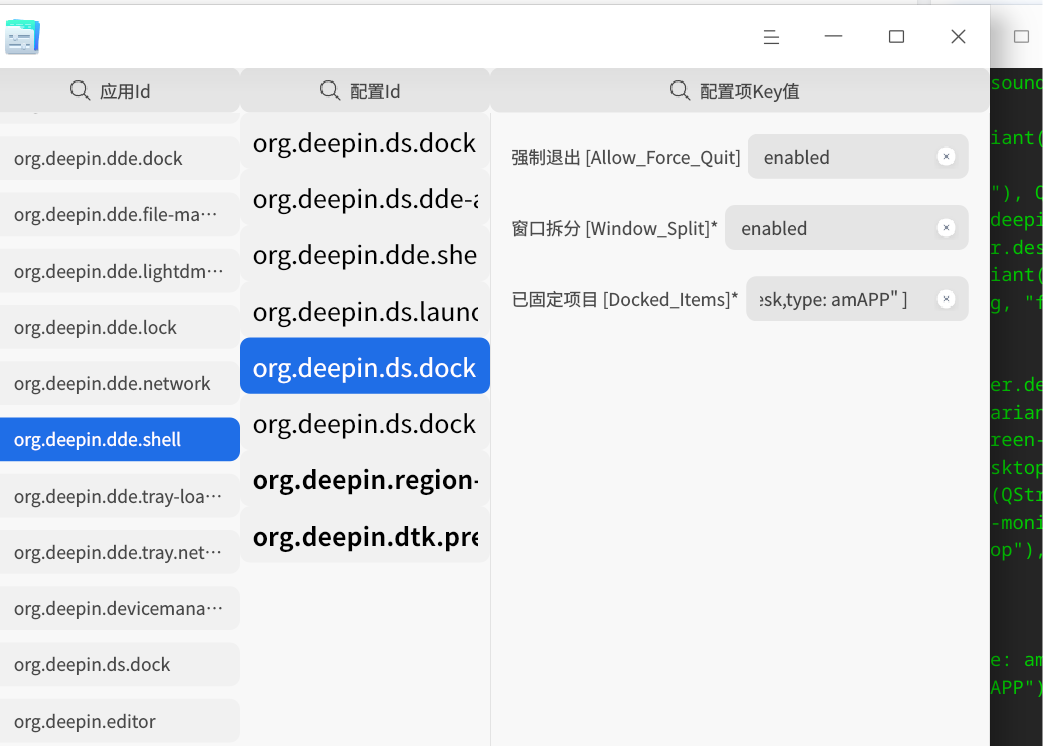Select org.deepin.dde.tray.net… application
Screen dimensions: 1043x746
click(x=120, y=552)
